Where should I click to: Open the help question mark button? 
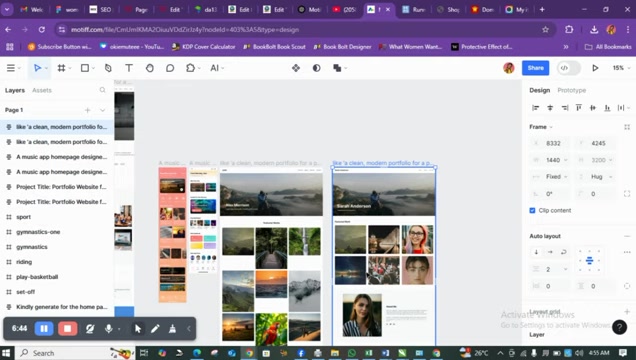click(x=619, y=327)
